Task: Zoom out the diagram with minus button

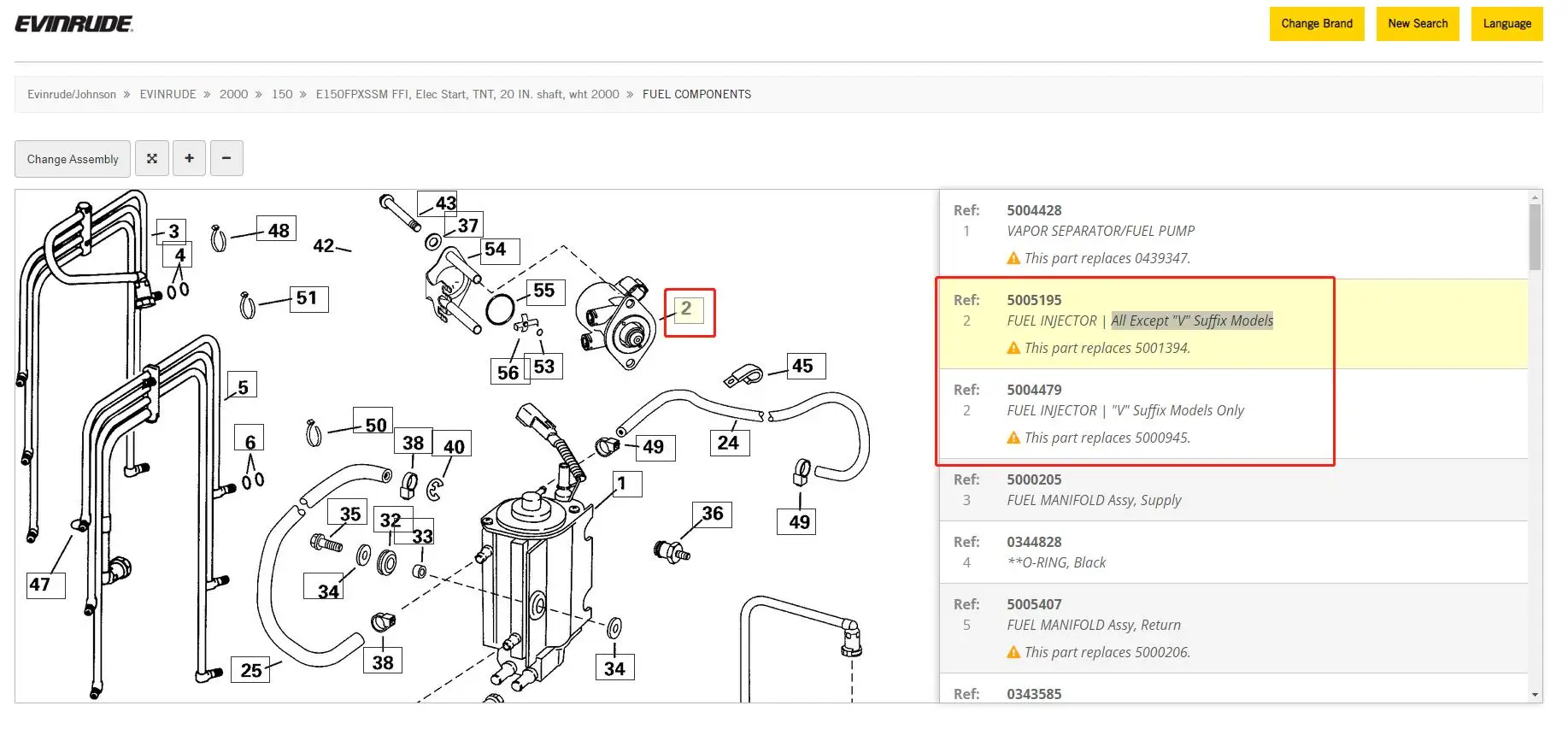Action: pos(226,158)
